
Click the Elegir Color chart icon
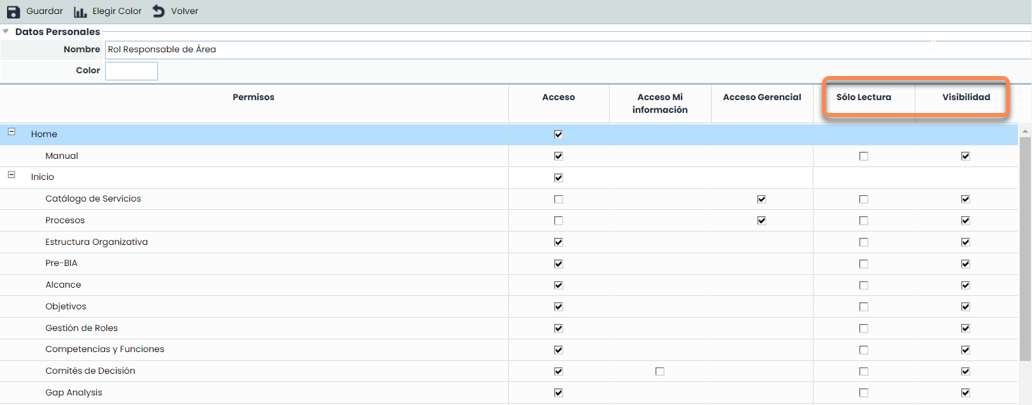[x=80, y=11]
